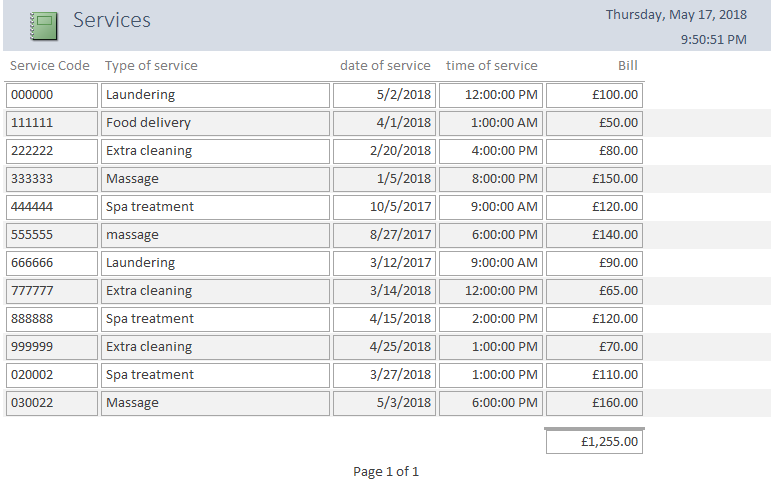Click the £160.00 bill field

coord(594,403)
